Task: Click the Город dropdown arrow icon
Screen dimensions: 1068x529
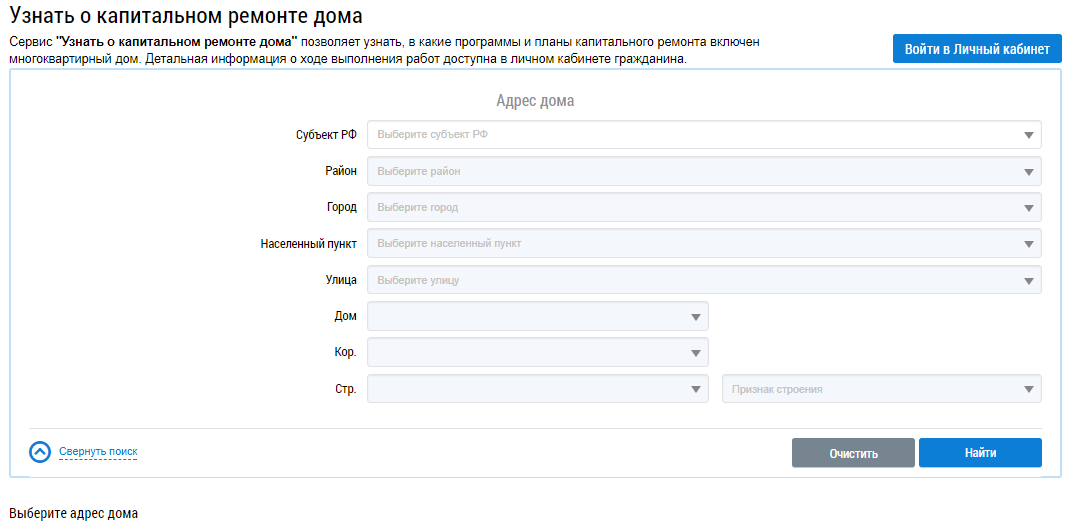Action: pyautogui.click(x=1028, y=208)
